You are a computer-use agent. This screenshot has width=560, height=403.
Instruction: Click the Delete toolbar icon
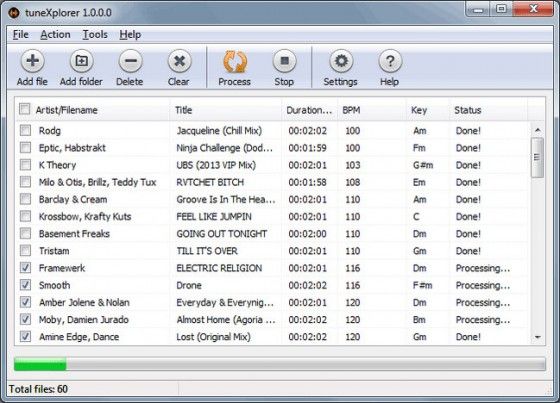tap(130, 61)
